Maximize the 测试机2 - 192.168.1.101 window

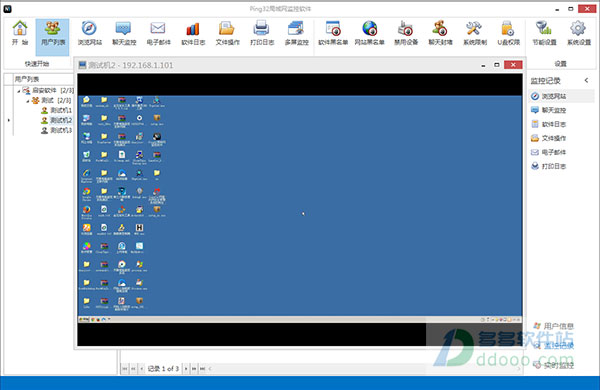pos(497,65)
